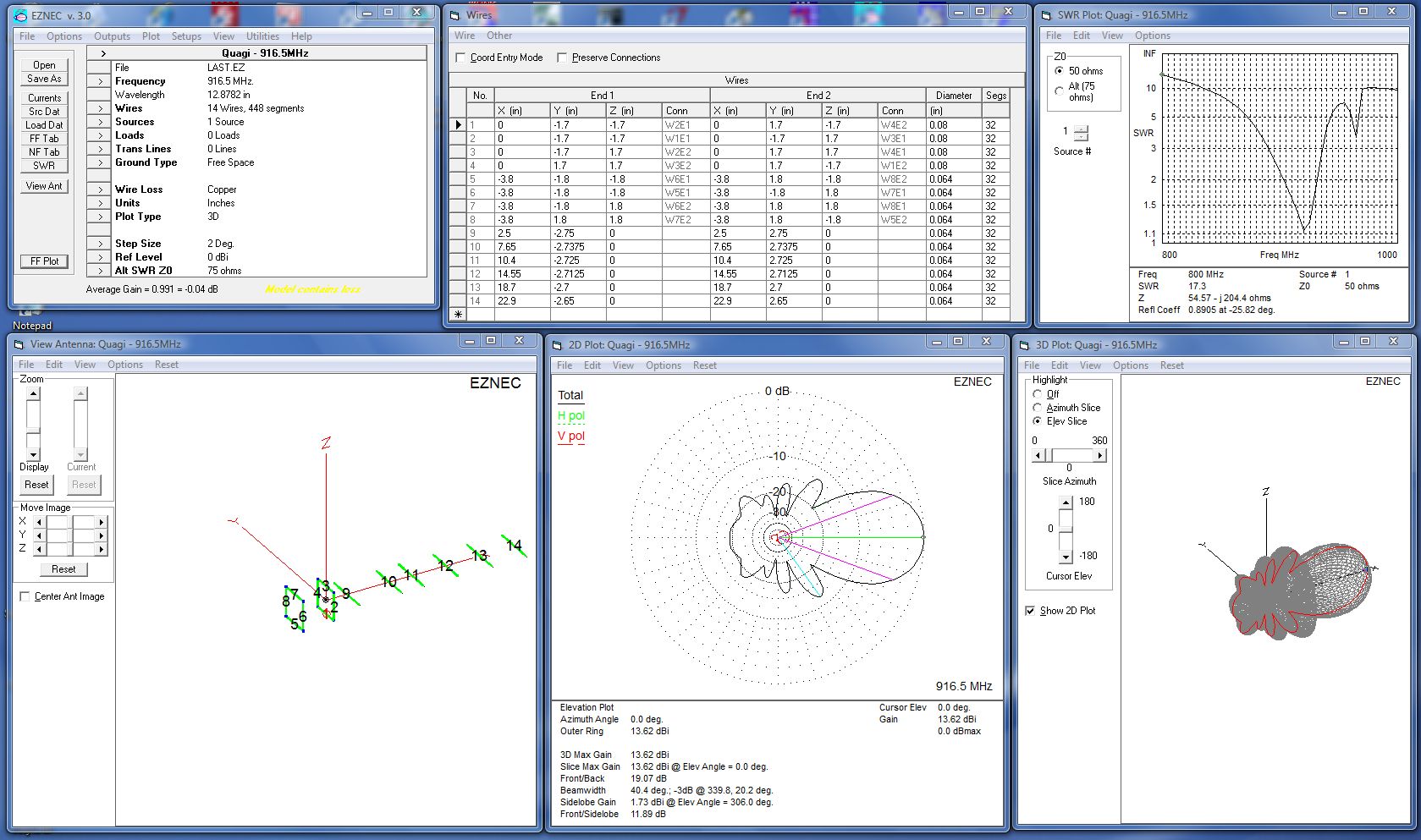The image size is (1421, 840).
Task: Click the SWR Plot window title icon
Action: (x=1046, y=15)
